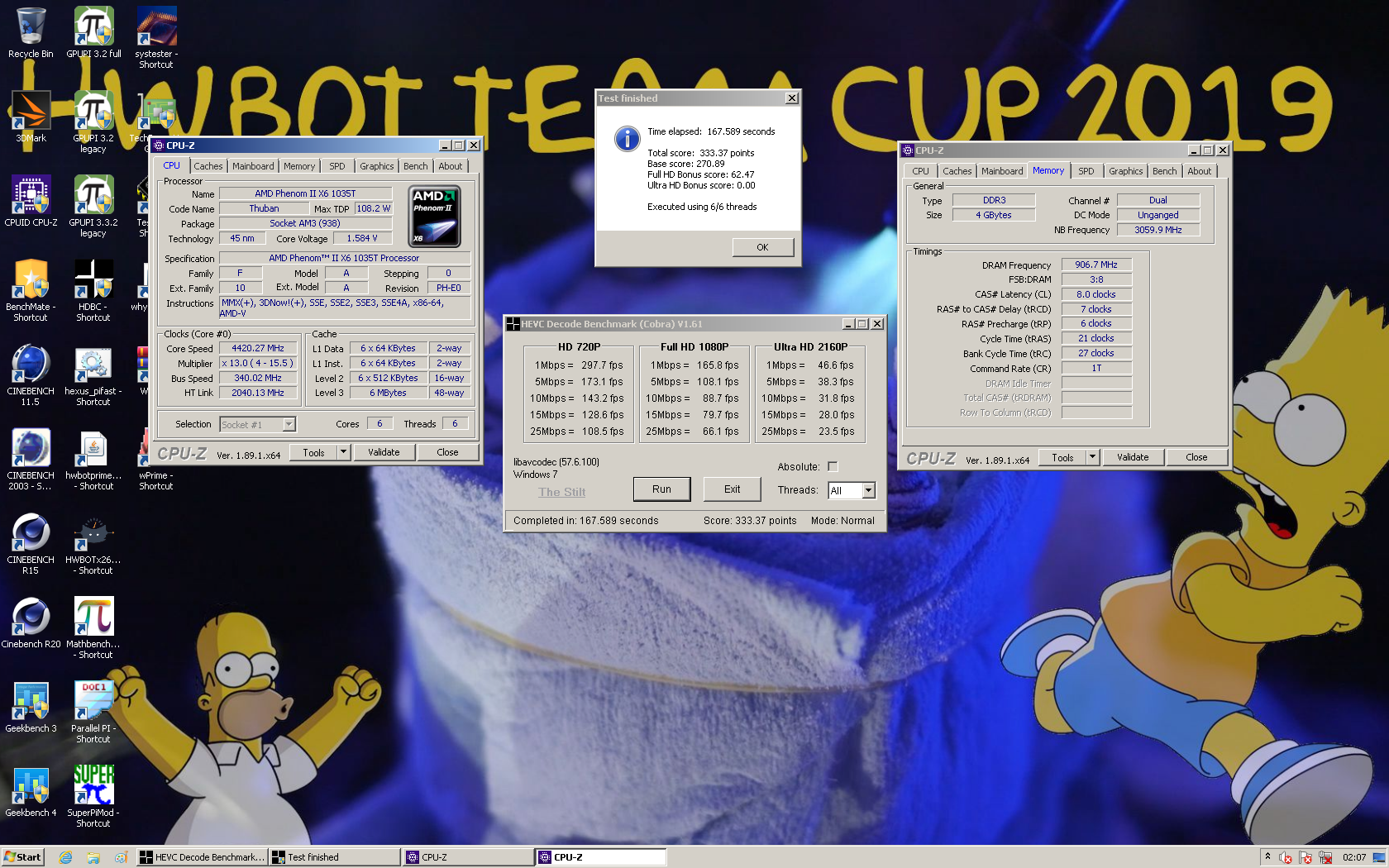Open Mainboard tab in left CPU-Z
The image size is (1389, 868).
pyautogui.click(x=253, y=166)
